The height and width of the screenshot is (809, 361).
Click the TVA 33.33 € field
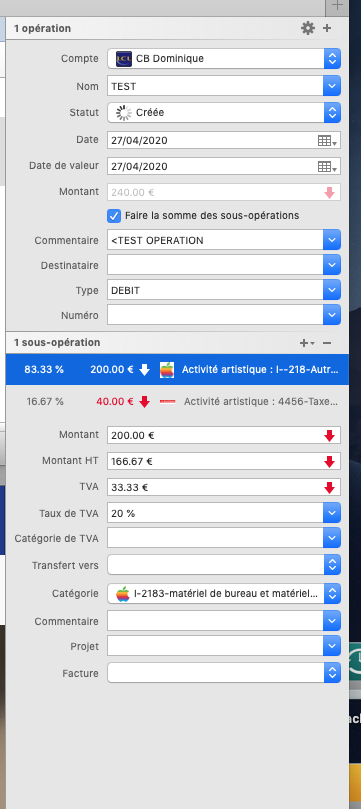[224, 487]
